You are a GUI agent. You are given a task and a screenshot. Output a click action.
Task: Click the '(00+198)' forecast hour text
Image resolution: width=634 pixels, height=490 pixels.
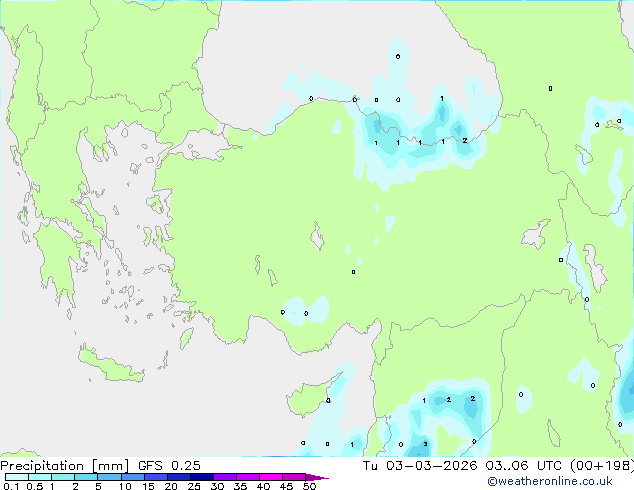[602, 466]
